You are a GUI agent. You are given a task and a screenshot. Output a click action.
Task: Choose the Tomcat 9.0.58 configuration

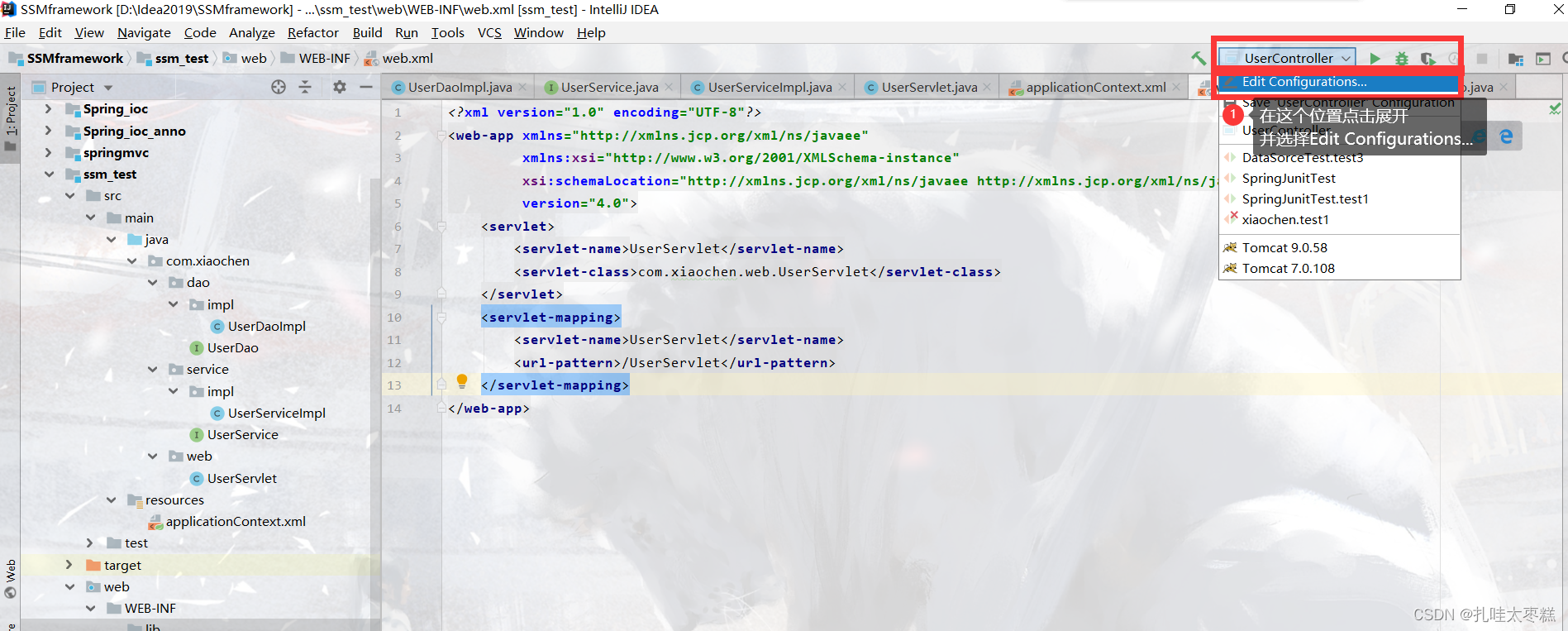[1339, 247]
